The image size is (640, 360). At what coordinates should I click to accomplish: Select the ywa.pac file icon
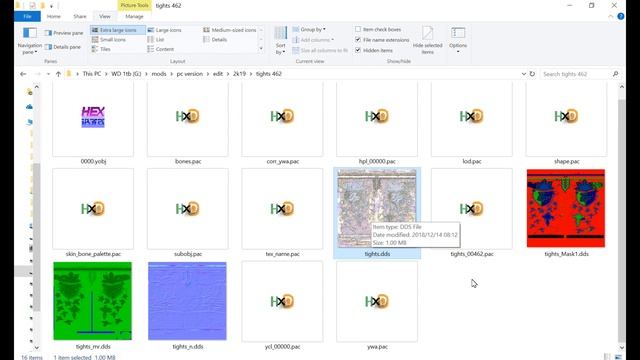(x=377, y=301)
